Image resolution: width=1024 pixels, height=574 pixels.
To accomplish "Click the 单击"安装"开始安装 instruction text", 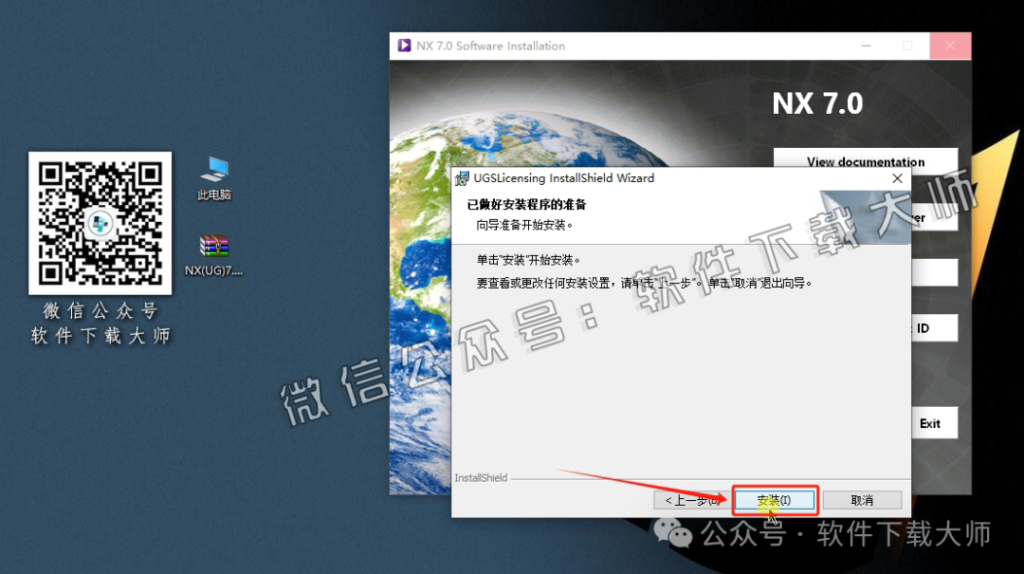I will (528, 260).
